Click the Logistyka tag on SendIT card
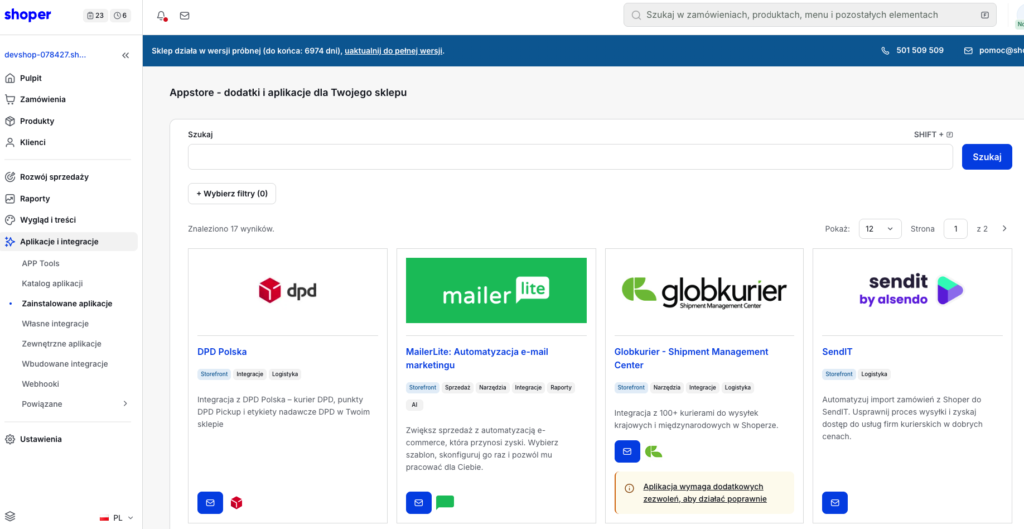The image size is (1024, 529). [x=874, y=374]
